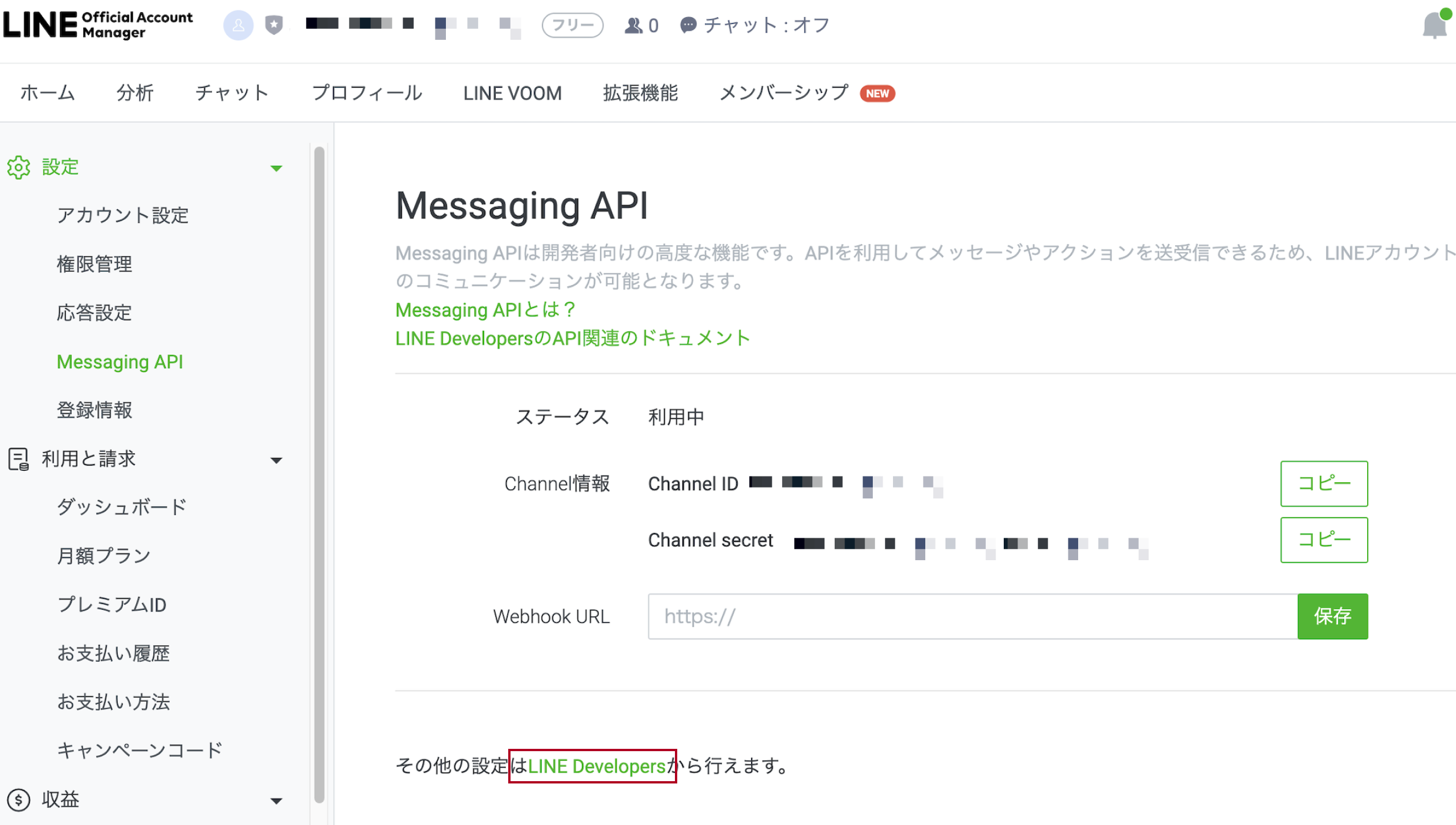Select アカウント設定 in the sidebar
The width and height of the screenshot is (1456, 825).
pyautogui.click(x=123, y=216)
